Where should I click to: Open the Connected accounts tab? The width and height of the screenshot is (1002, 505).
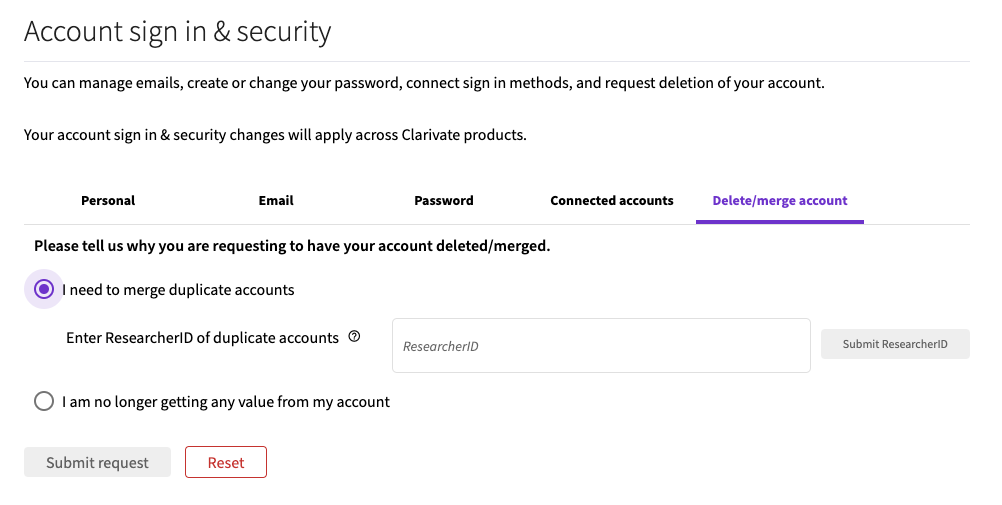point(612,200)
